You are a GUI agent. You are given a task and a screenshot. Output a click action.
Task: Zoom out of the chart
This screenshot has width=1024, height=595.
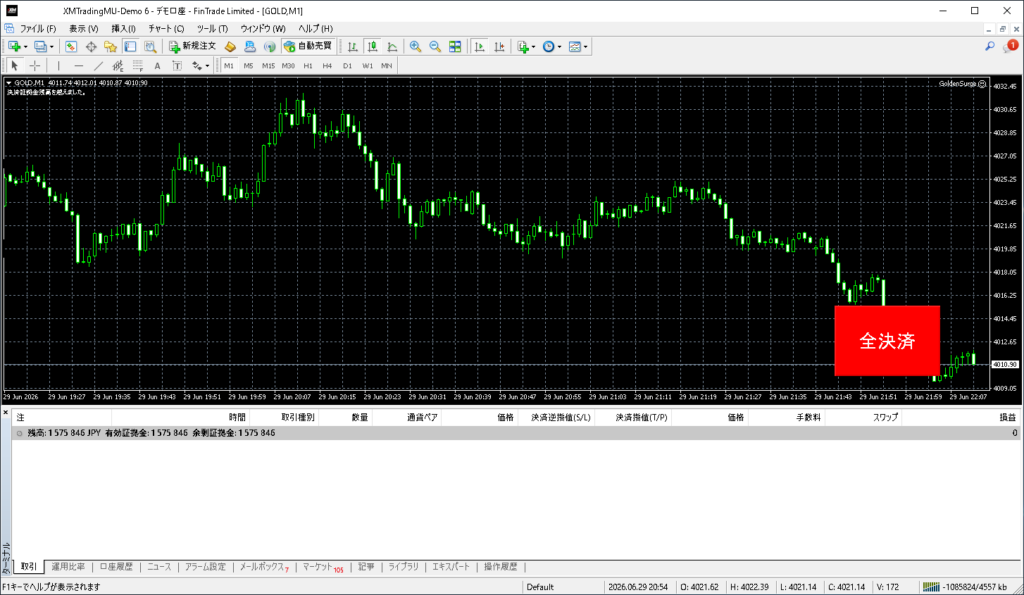(435, 46)
